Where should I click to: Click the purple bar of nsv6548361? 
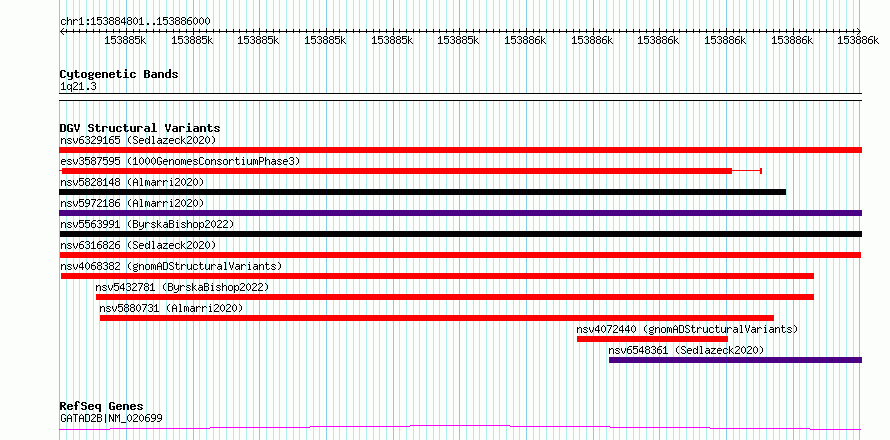[x=736, y=360]
